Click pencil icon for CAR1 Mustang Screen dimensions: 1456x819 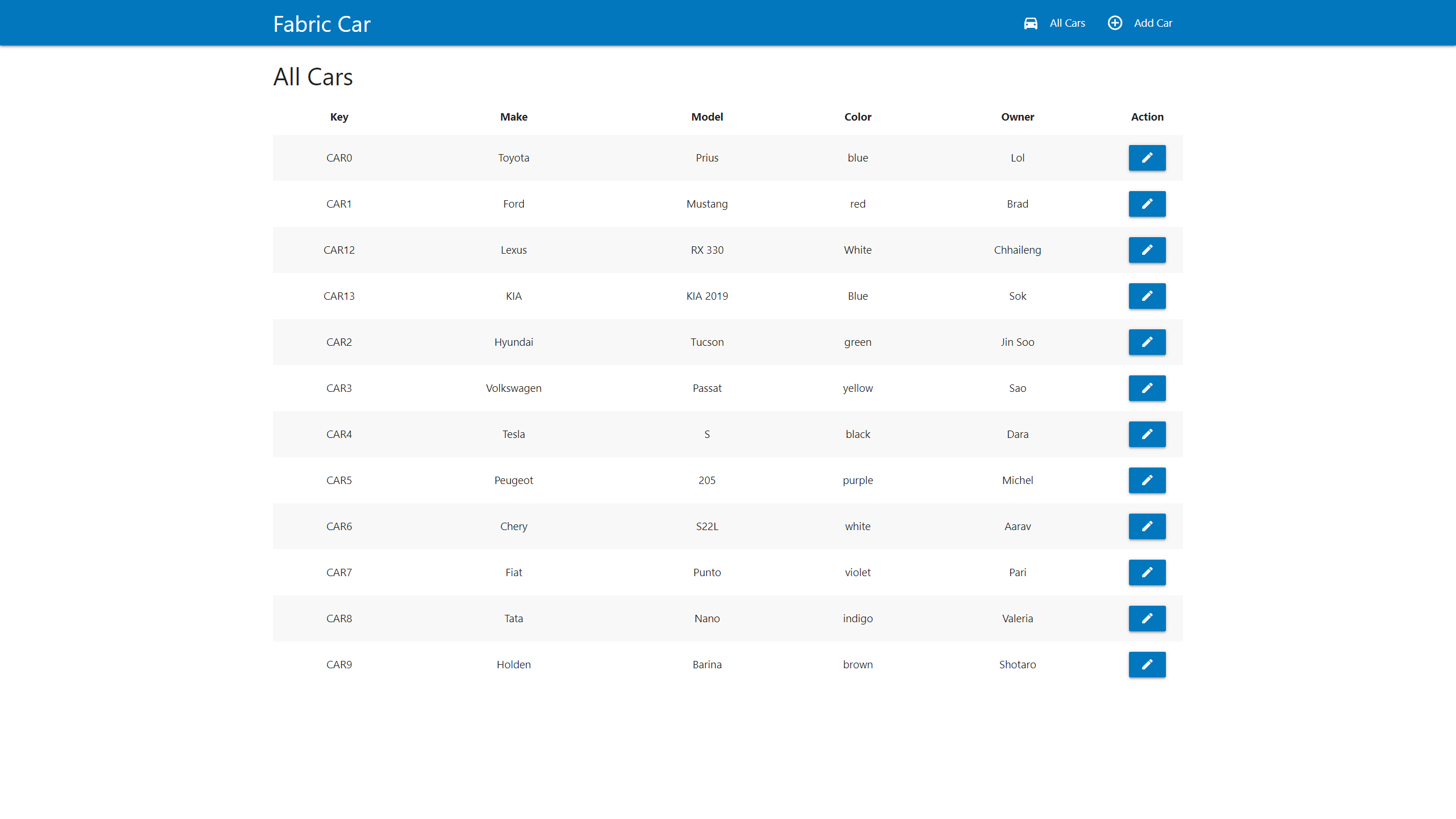1147,204
